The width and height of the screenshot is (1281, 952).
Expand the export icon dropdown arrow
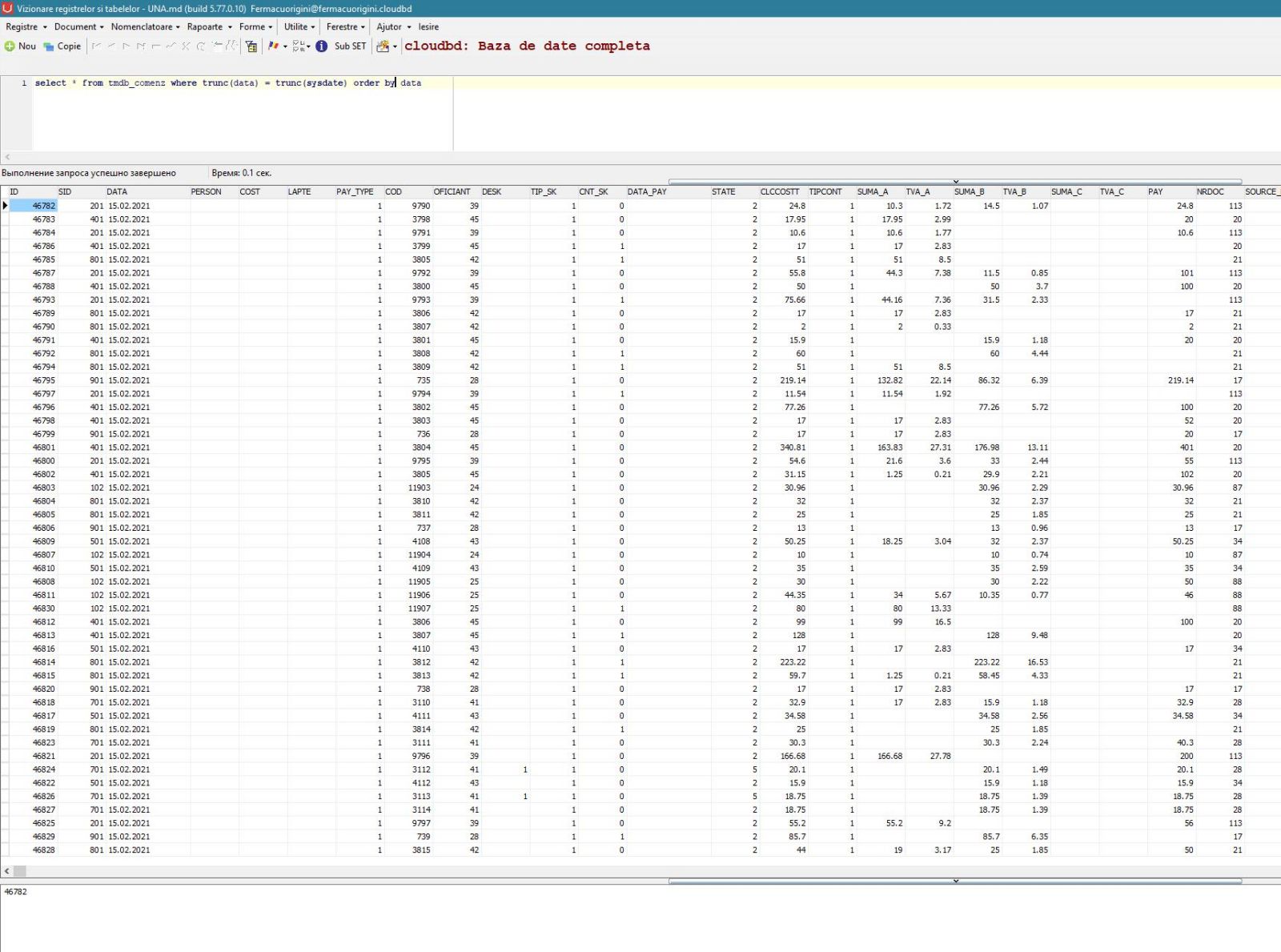coord(395,46)
